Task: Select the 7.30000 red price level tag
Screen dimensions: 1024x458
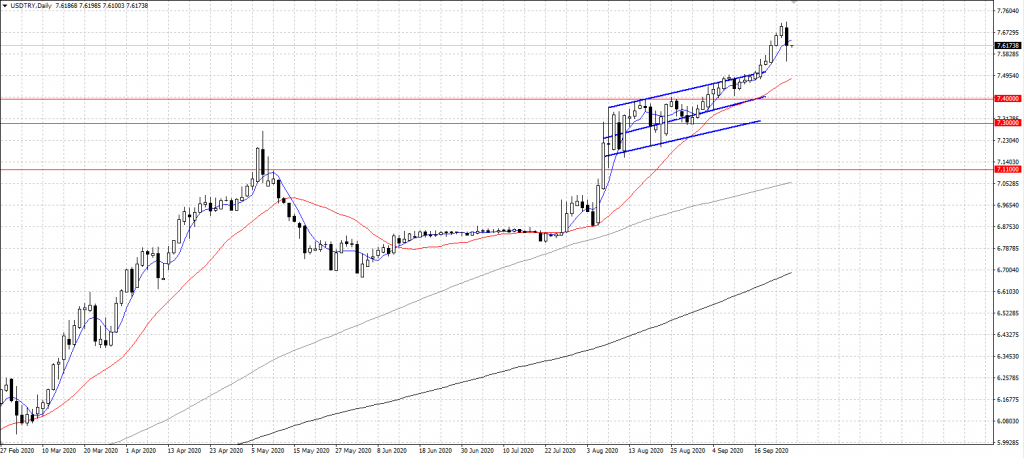Action: click(1008, 122)
